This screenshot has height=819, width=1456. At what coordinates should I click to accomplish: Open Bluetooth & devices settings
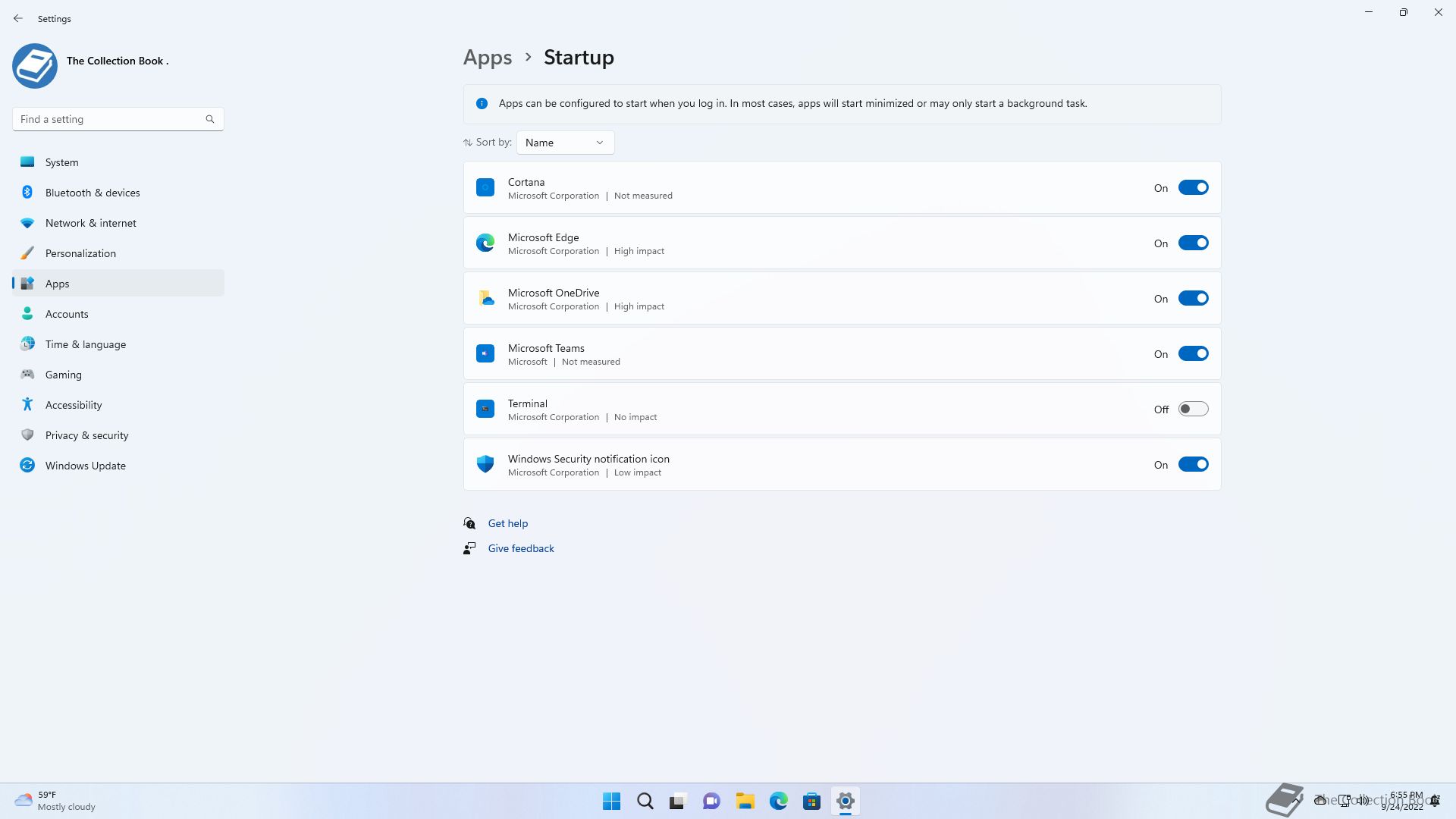tap(118, 193)
